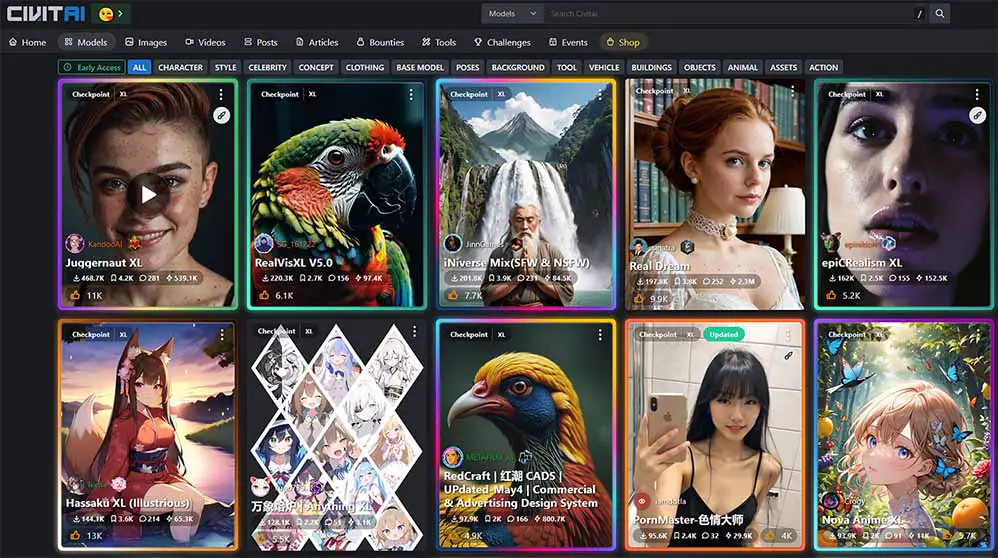
Task: Filter by ASSETS category
Action: [784, 67]
